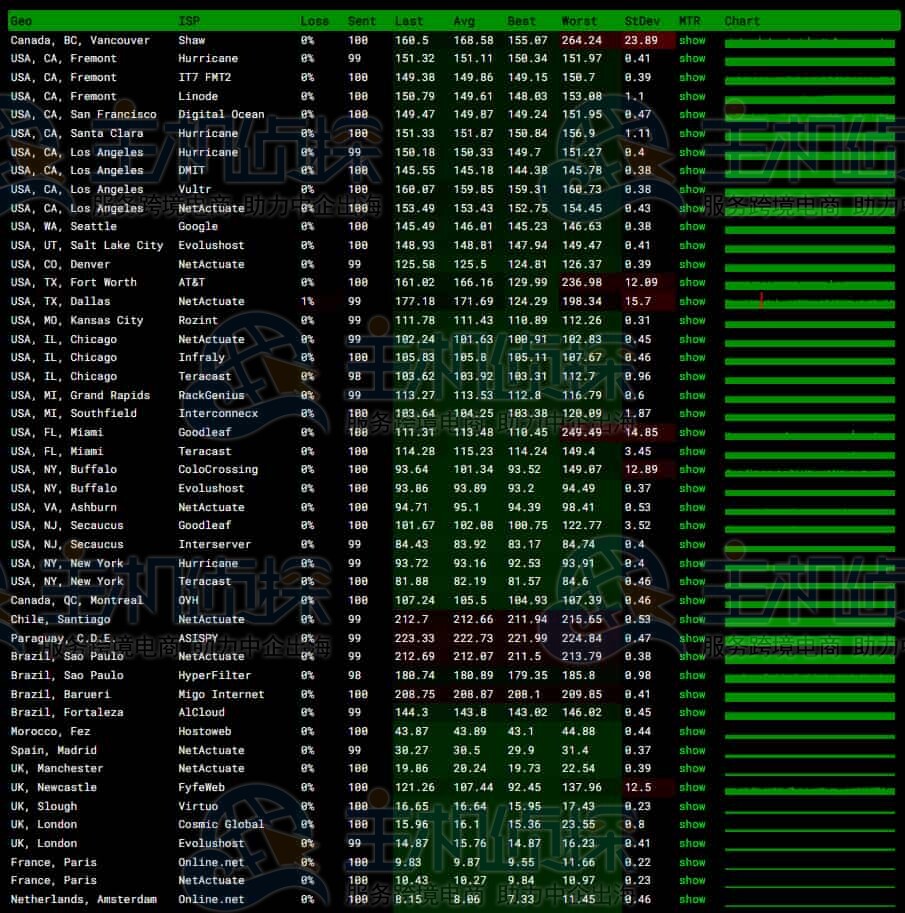Open show for Secaucus Interserver row

coord(692,544)
